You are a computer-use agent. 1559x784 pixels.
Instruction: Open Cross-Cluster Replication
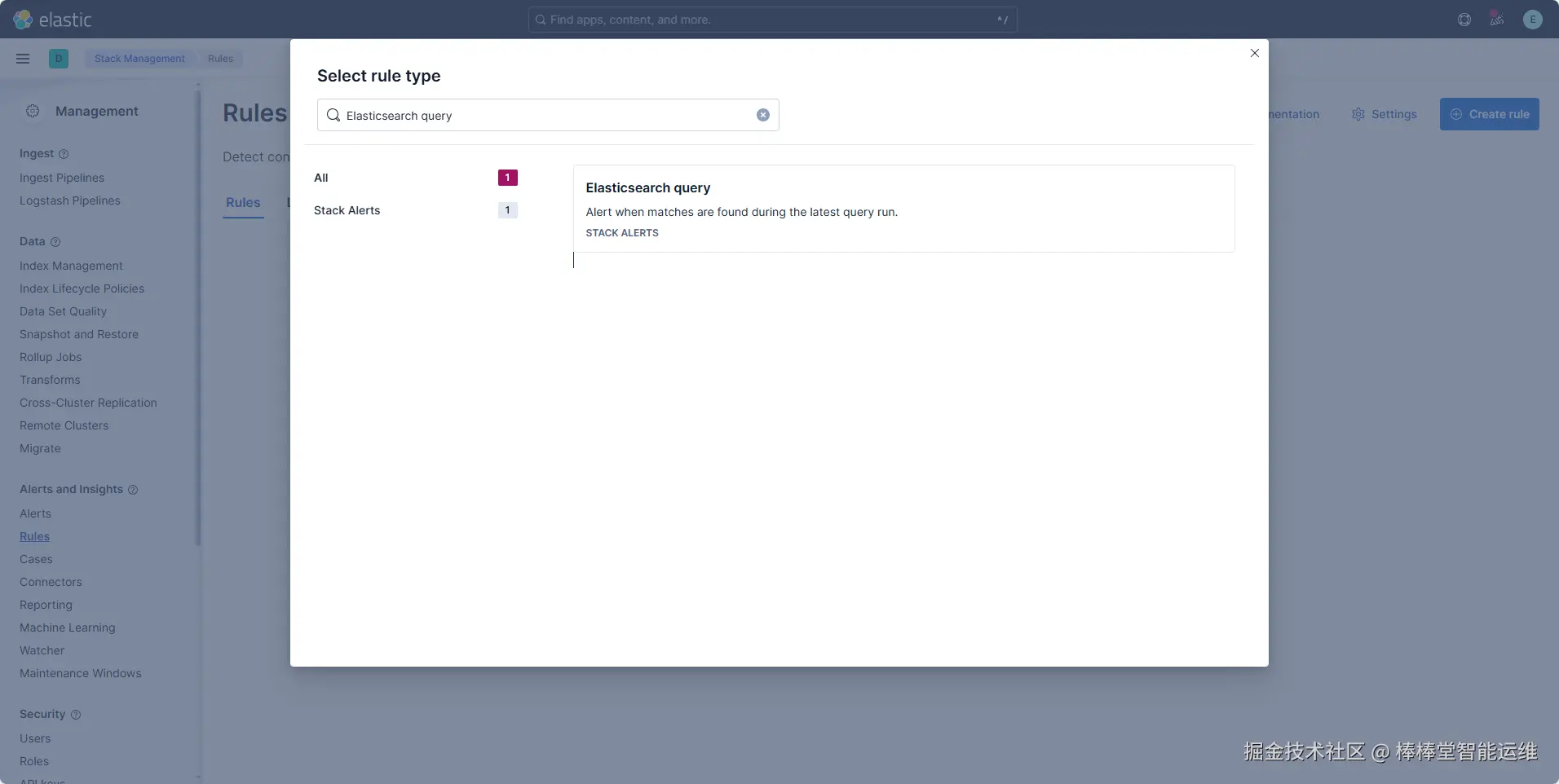coord(88,403)
